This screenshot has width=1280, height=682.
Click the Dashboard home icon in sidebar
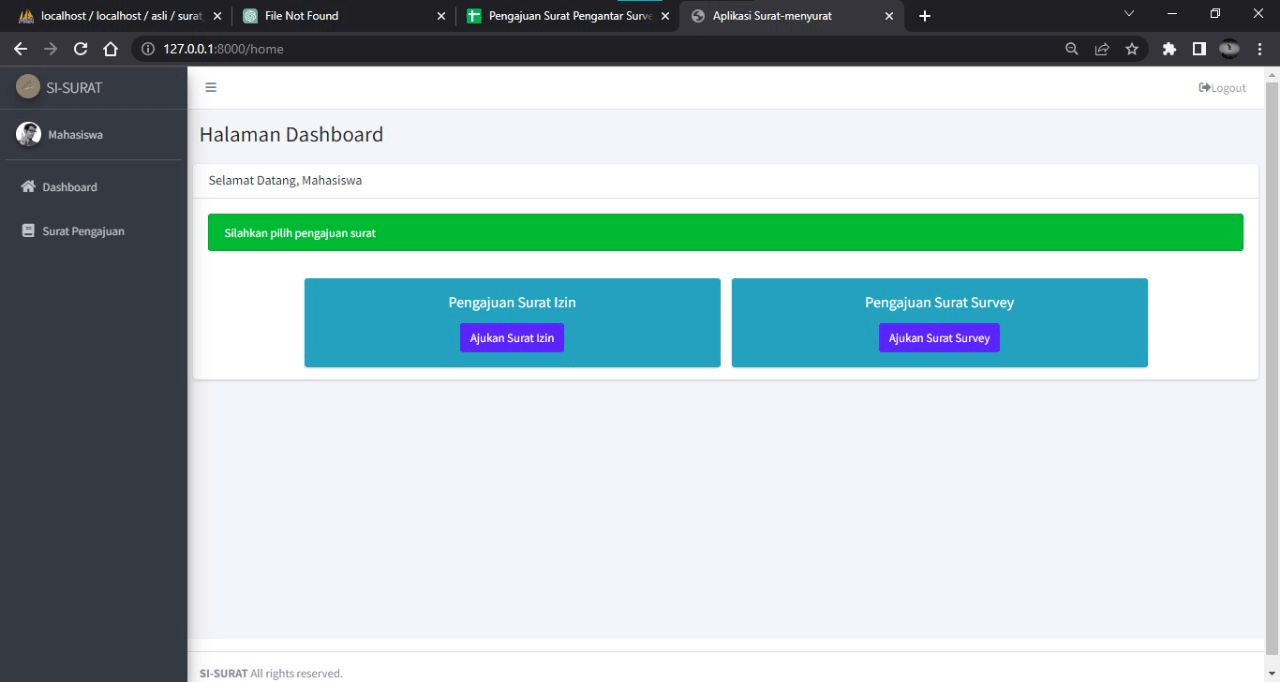tap(28, 187)
